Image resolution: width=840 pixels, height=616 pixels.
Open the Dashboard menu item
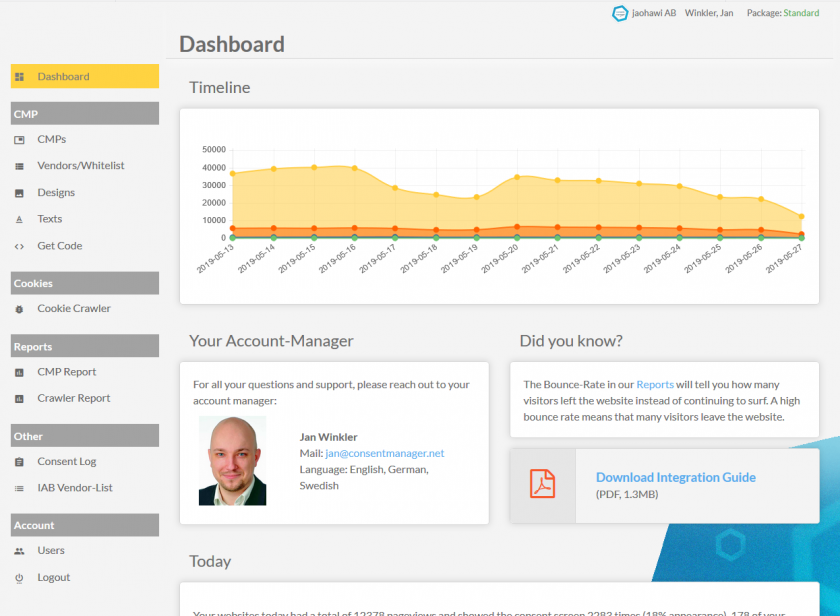point(85,76)
